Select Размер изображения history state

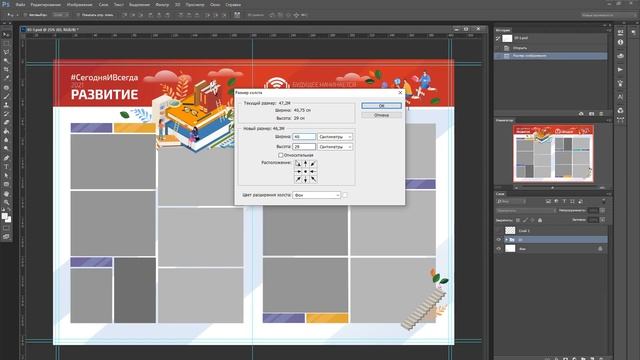coord(550,56)
